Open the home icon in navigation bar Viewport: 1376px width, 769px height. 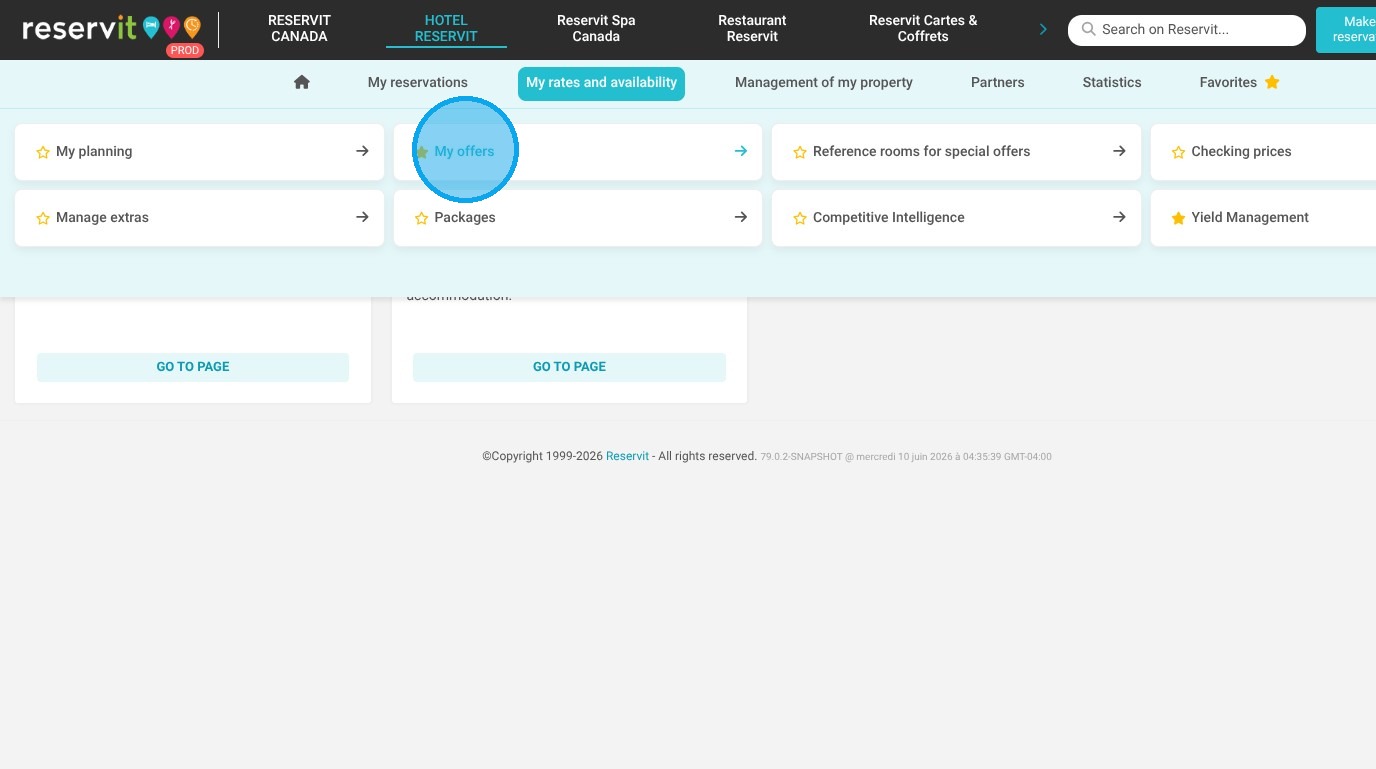click(x=302, y=82)
